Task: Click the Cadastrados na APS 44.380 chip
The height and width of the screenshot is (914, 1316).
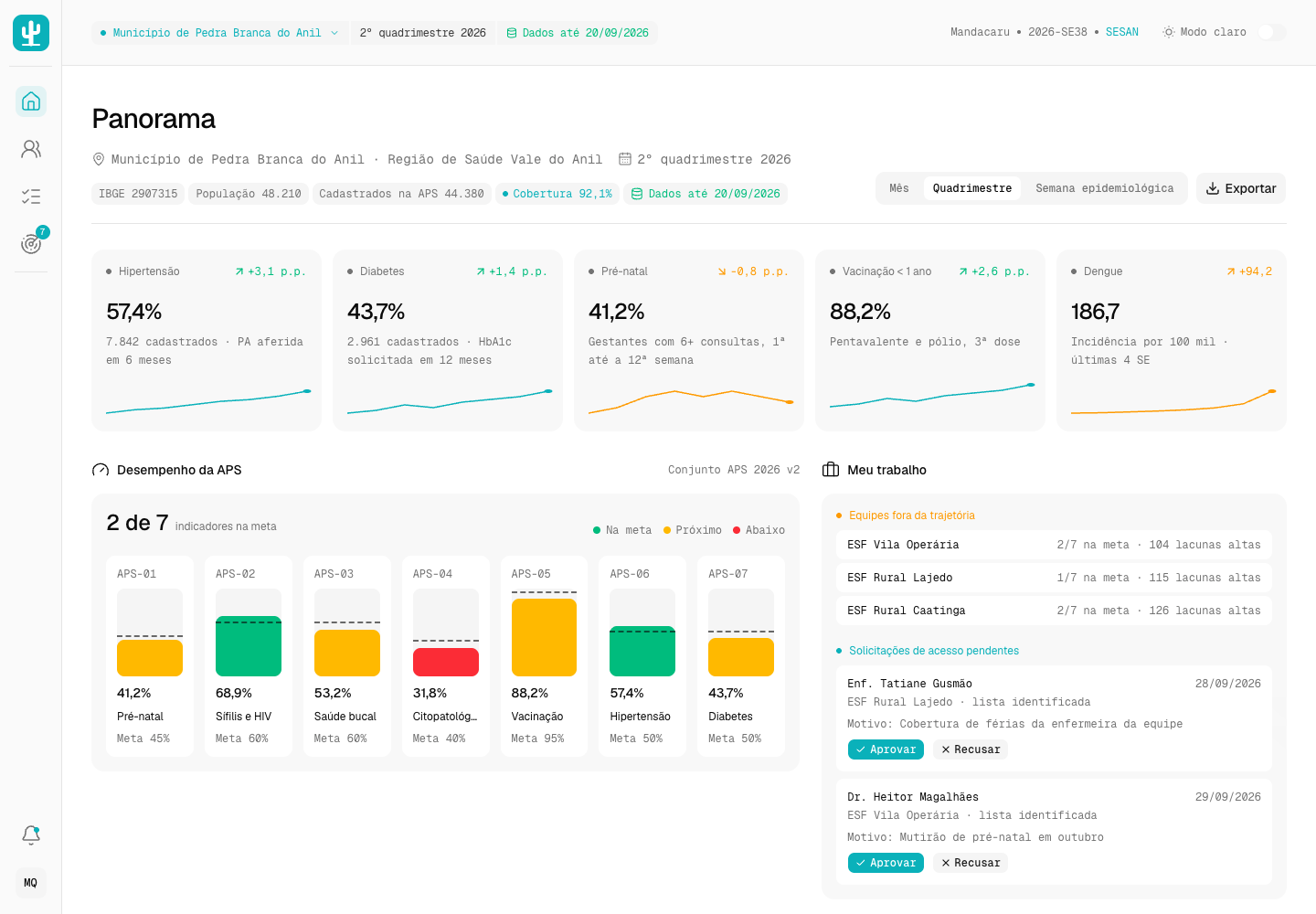Action: [x=402, y=194]
